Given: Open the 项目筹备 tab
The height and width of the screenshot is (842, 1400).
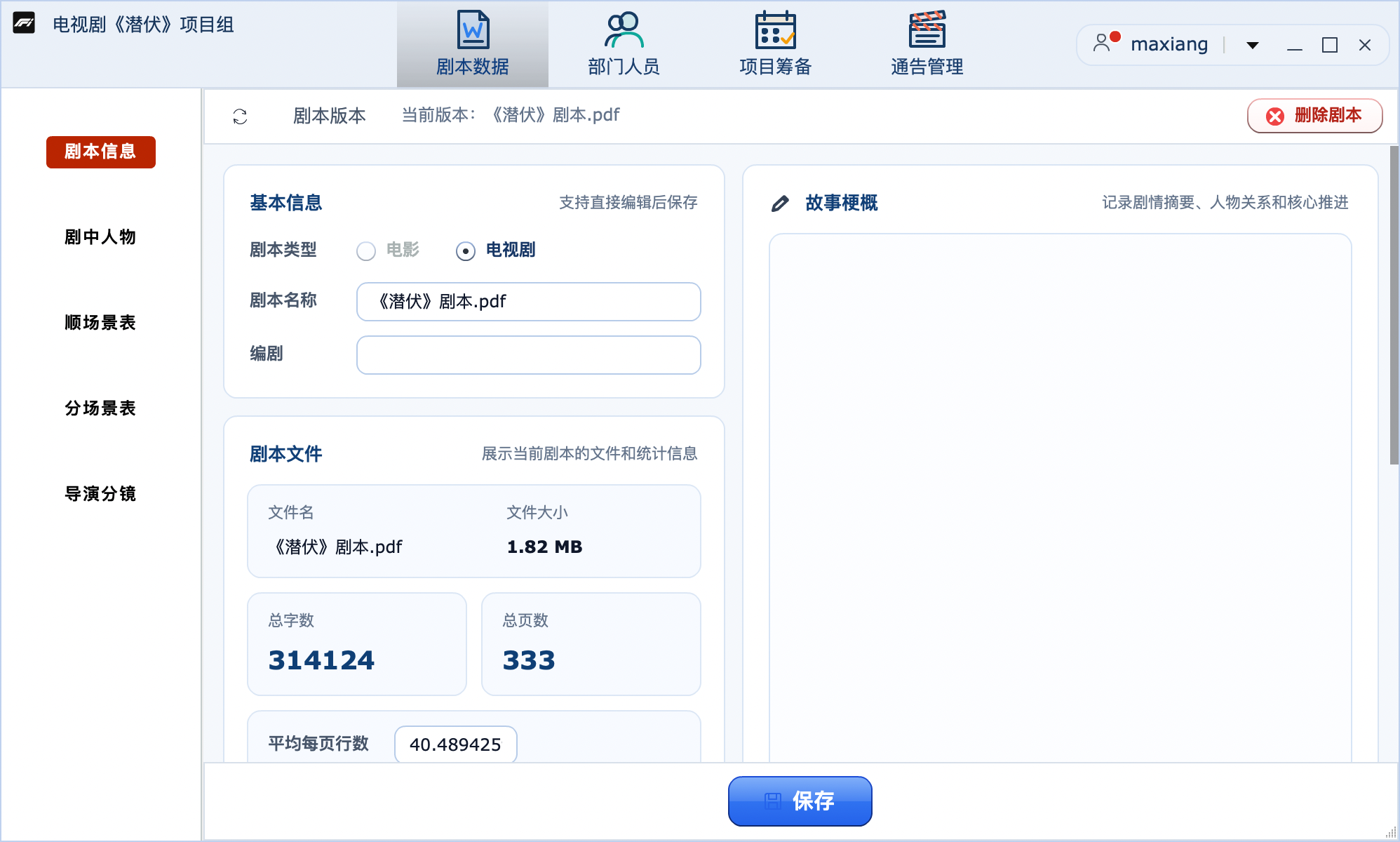Looking at the screenshot, I should (x=775, y=44).
